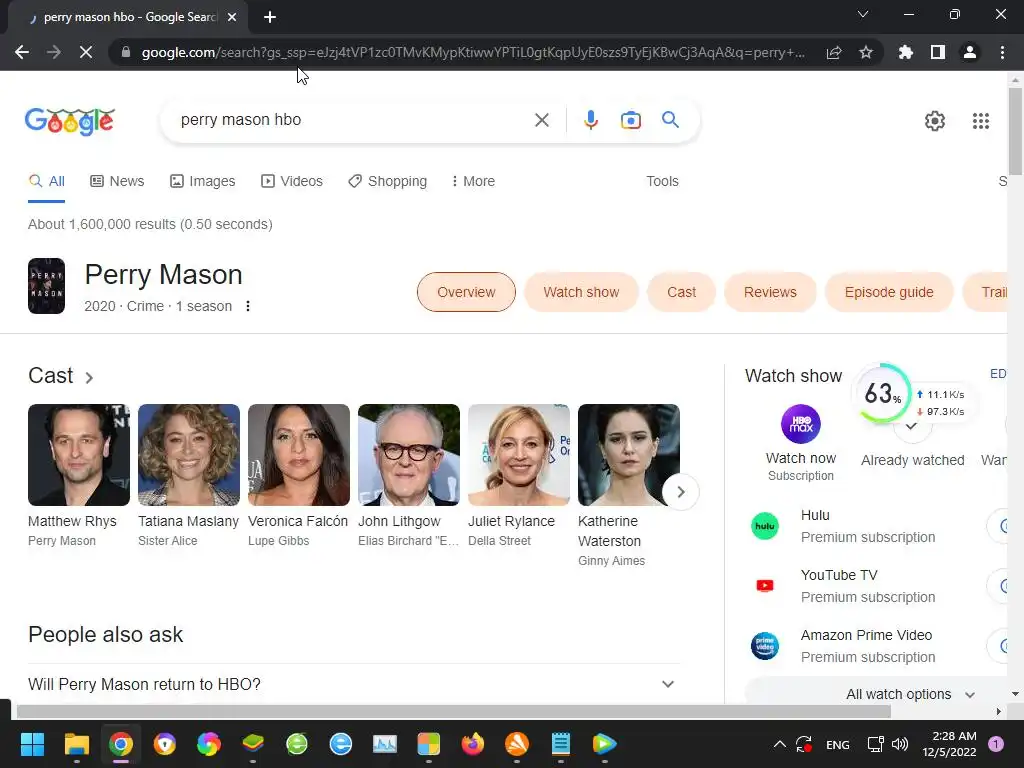The width and height of the screenshot is (1024, 768).
Task: Open Veronica Falcón cast entry
Action: tap(298, 475)
